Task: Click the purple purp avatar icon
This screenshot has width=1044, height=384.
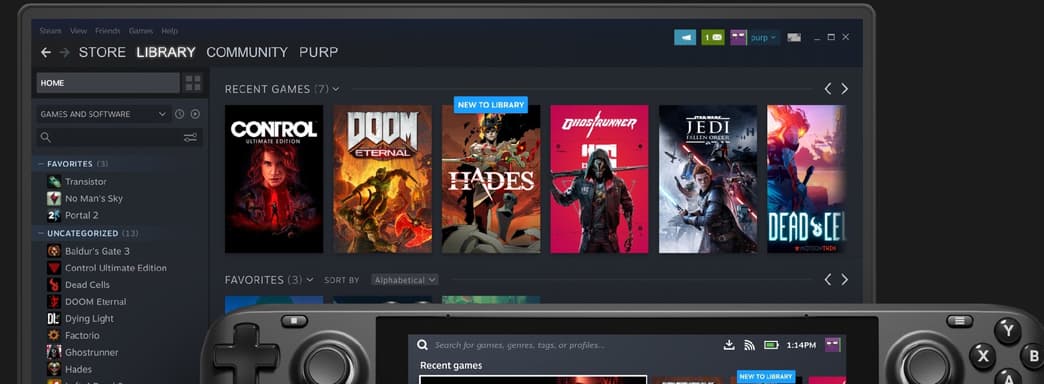Action: tap(738, 37)
